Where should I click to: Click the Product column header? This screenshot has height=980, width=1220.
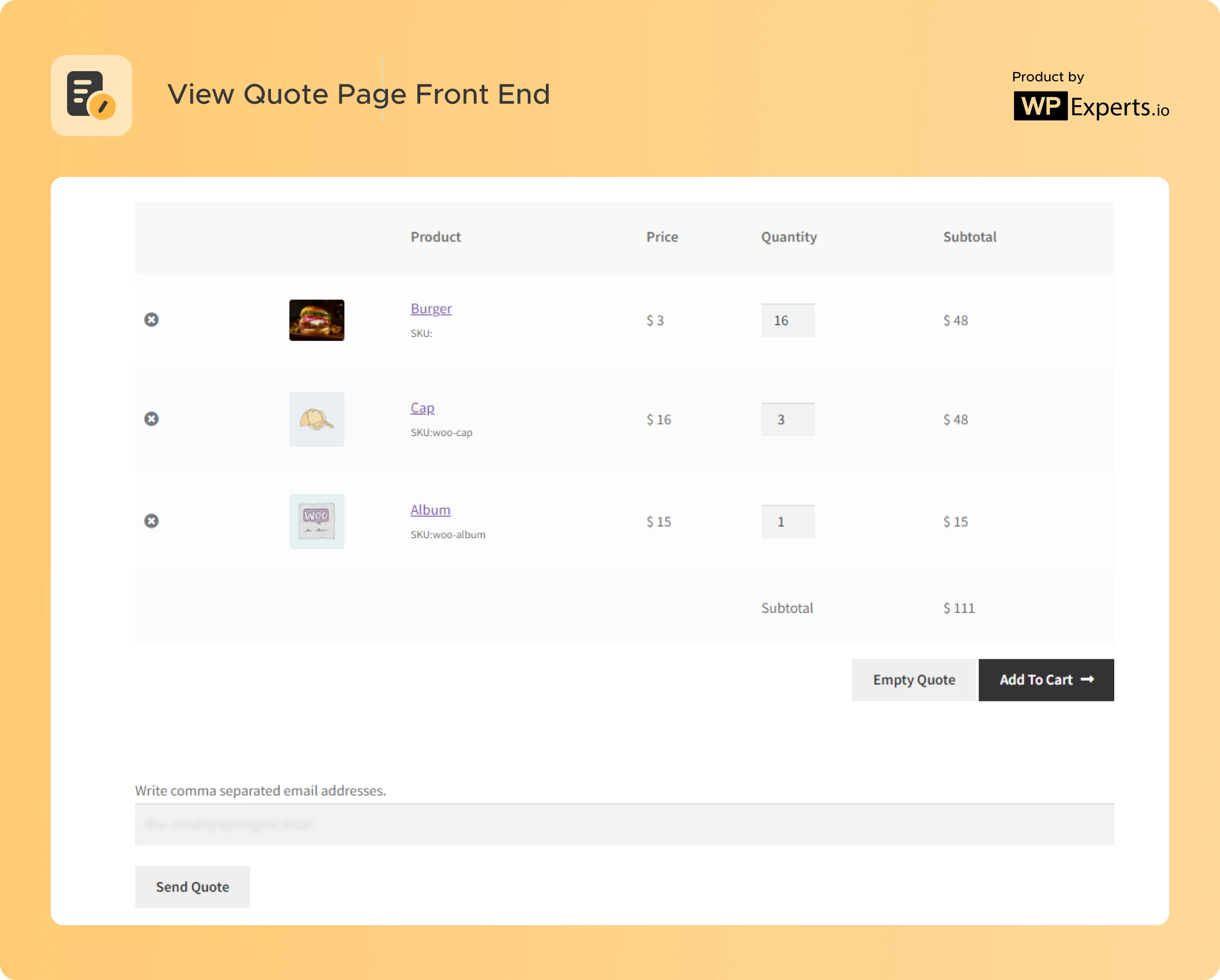tap(436, 237)
